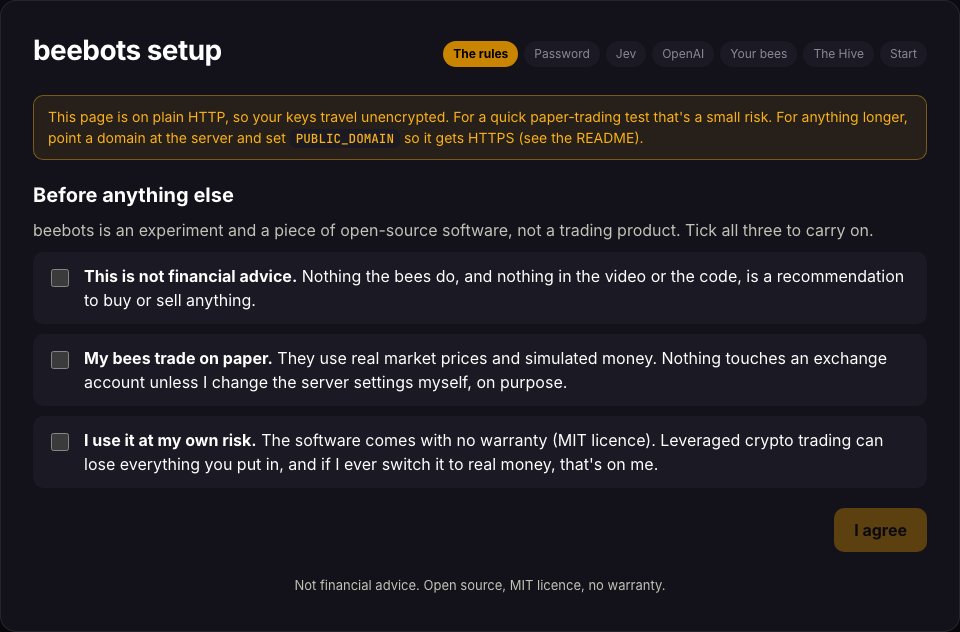
Task: Click the 'My bees trade on paper.' bold label
Action: point(178,359)
